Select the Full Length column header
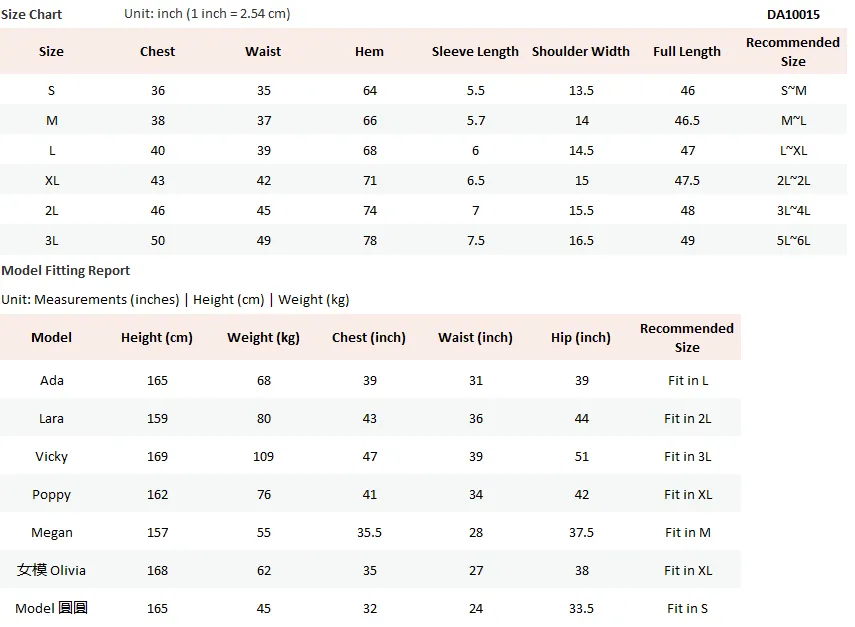Screen dimensions: 855x627 pos(687,52)
